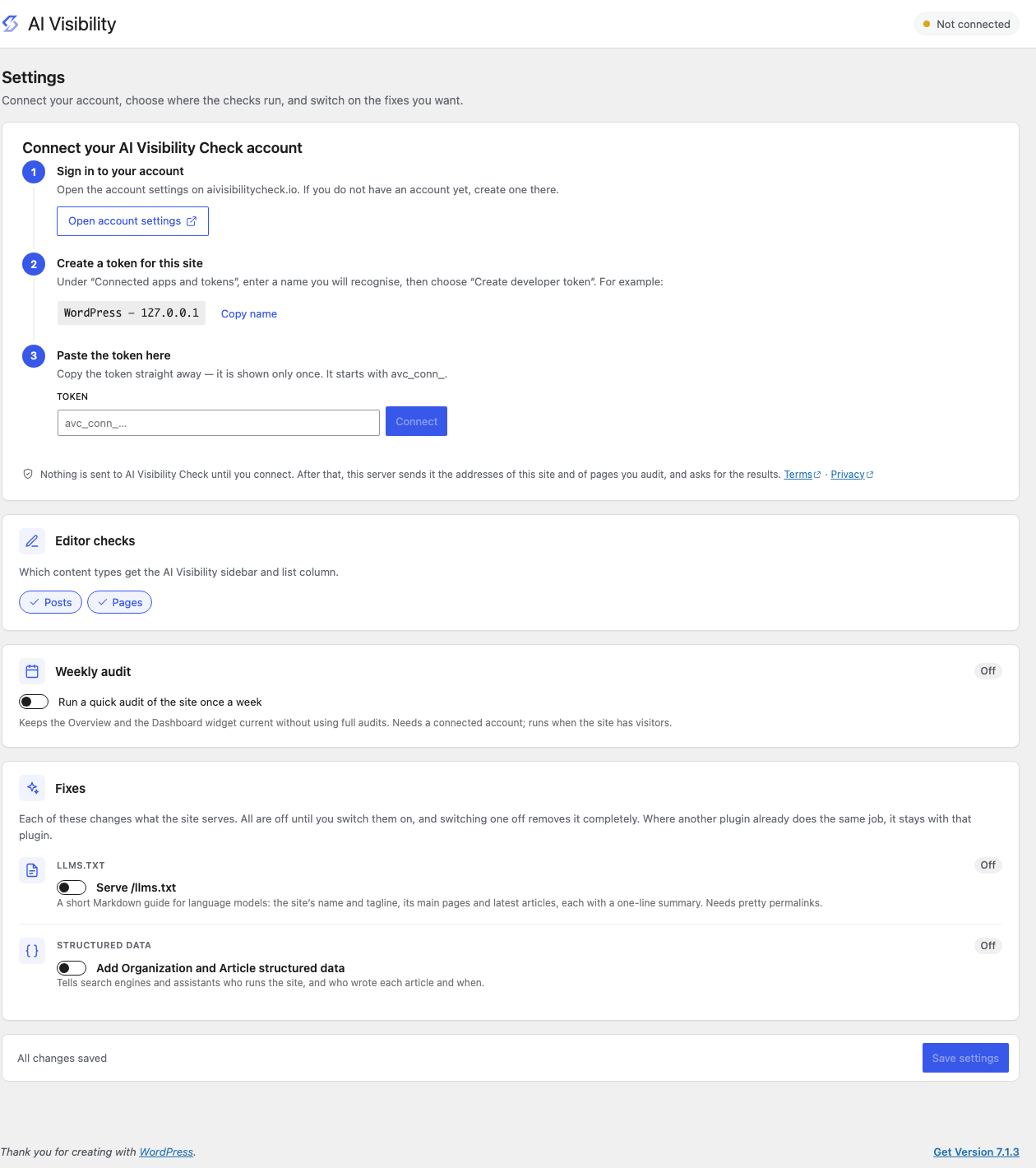This screenshot has height=1168, width=1036.
Task: Click the Editor checks pencil icon
Action: pyautogui.click(x=32, y=541)
